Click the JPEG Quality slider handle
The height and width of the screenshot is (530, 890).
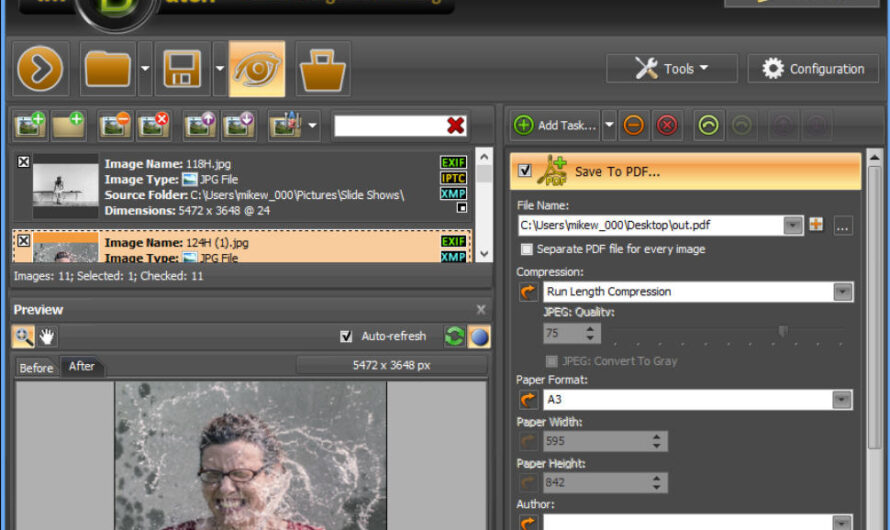[783, 331]
